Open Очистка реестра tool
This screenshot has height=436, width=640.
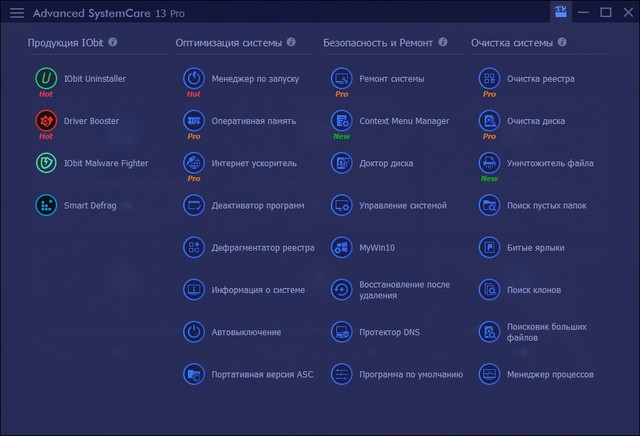click(x=539, y=78)
